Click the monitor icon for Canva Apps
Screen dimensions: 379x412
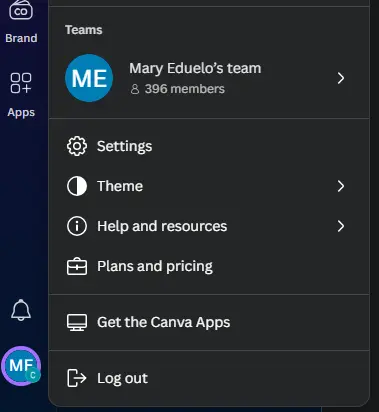pos(77,322)
